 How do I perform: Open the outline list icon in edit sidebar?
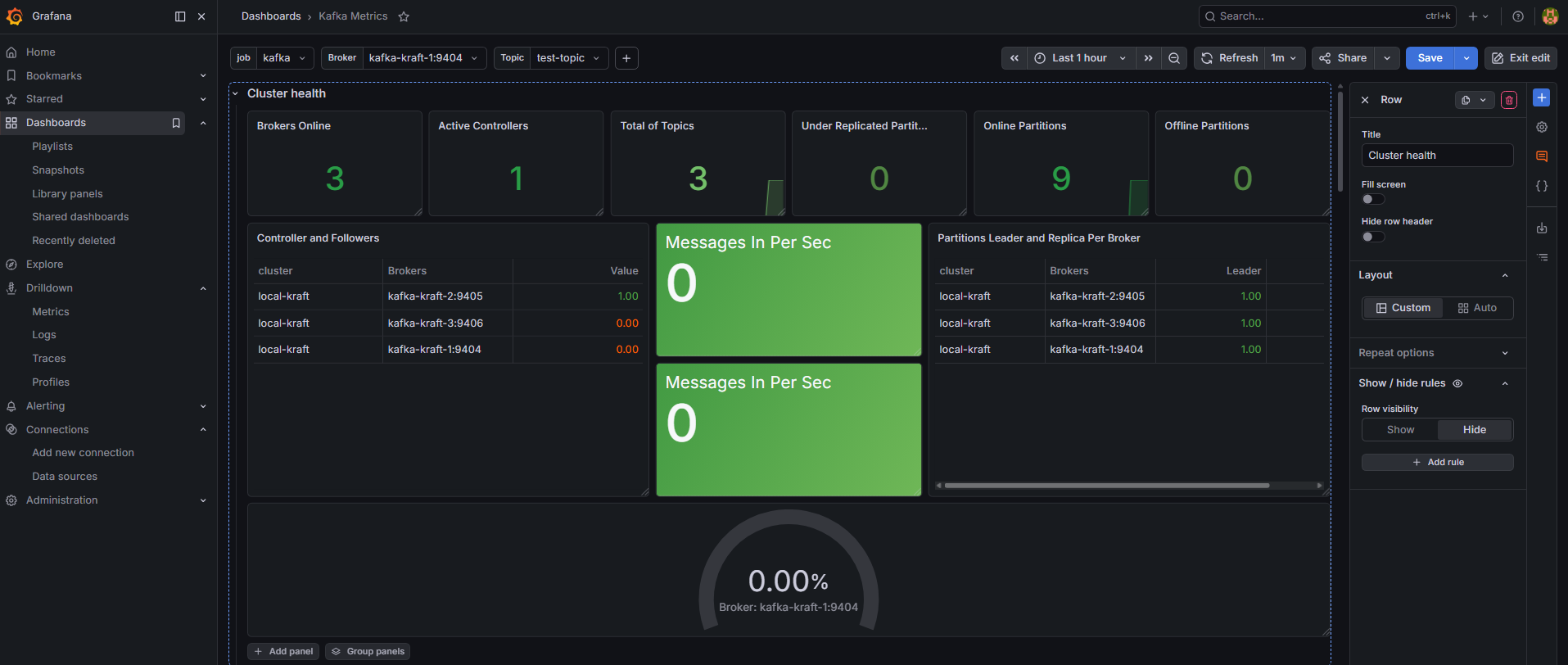click(1542, 257)
